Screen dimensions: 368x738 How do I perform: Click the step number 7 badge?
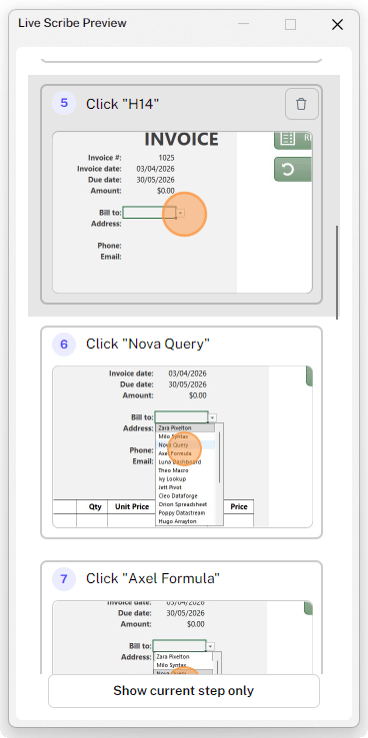click(64, 578)
